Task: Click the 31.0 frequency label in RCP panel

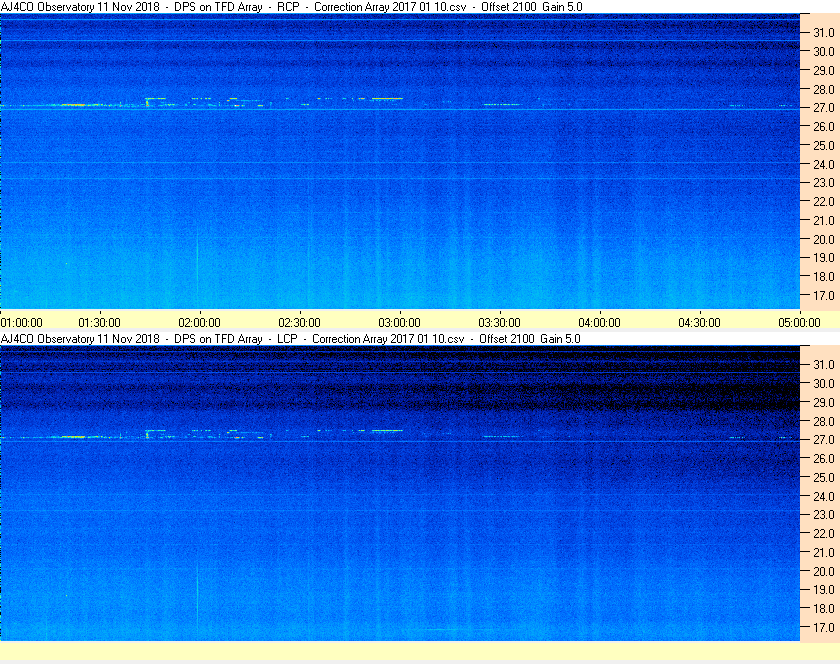Action: coord(824,33)
